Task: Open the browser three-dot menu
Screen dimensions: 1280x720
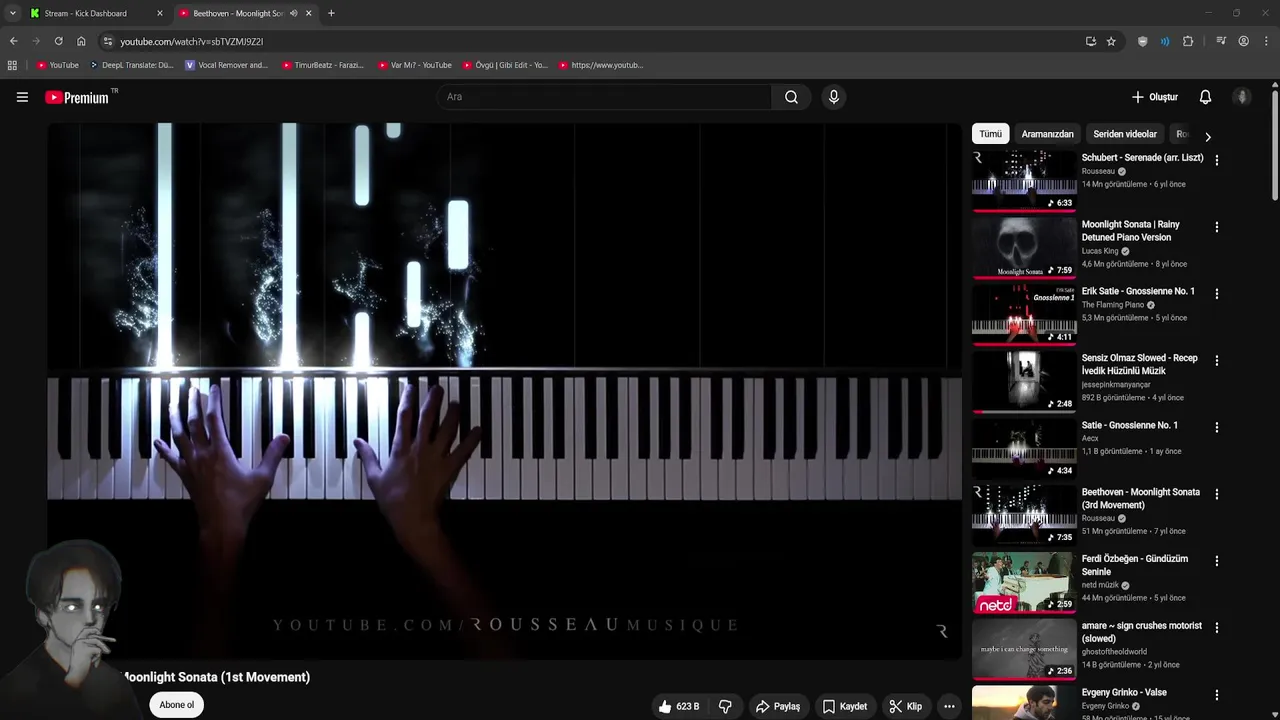Action: tap(1265, 41)
